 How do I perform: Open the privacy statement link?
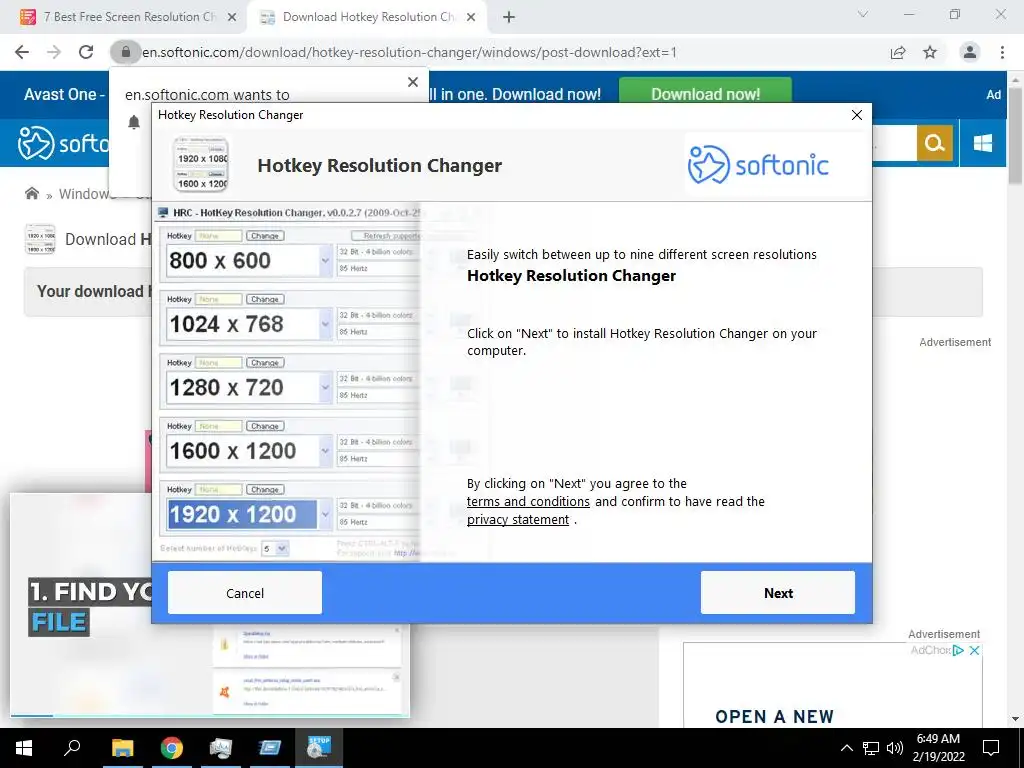[x=518, y=520]
